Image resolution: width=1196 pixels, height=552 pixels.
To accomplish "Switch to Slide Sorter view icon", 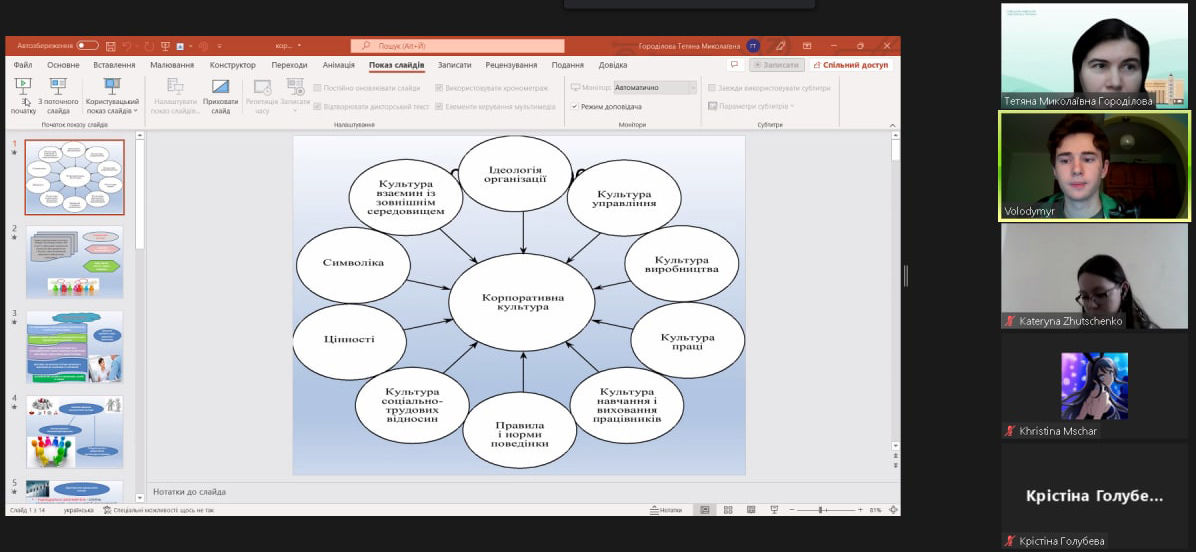I will pos(728,510).
